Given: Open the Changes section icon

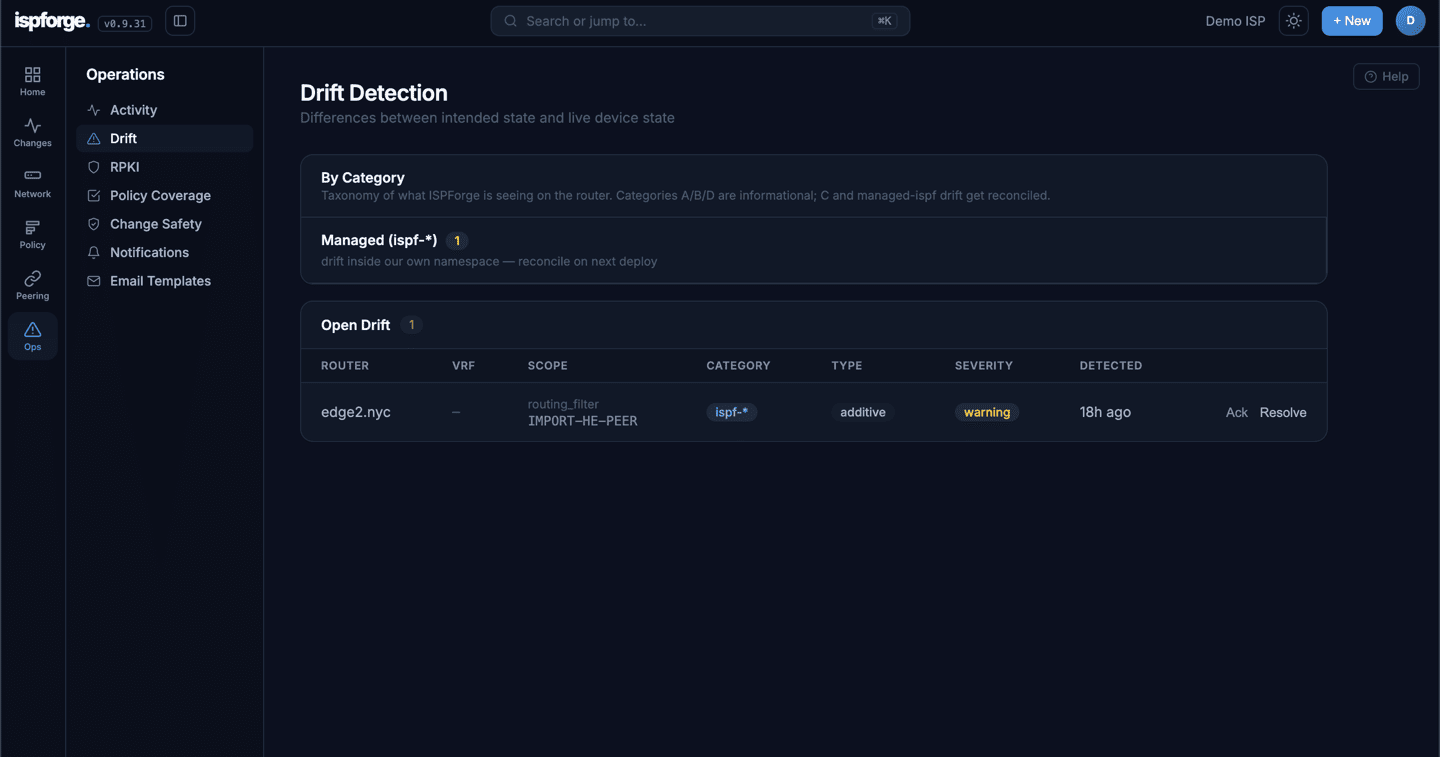Looking at the screenshot, I should pos(32,126).
